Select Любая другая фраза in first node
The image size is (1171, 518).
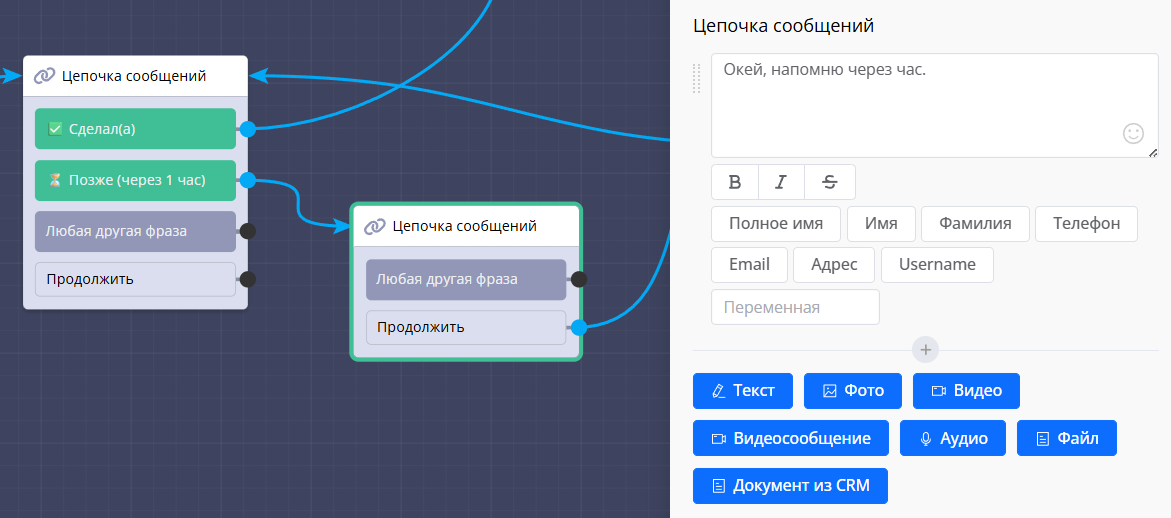point(135,231)
